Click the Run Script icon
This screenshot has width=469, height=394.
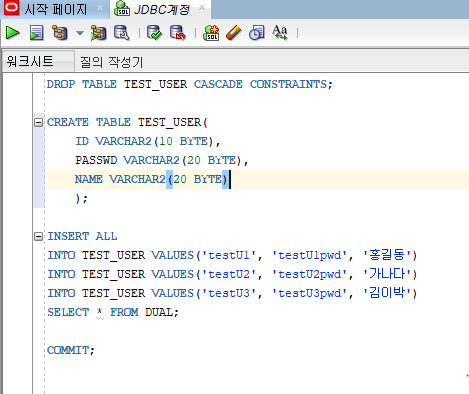[x=36, y=33]
